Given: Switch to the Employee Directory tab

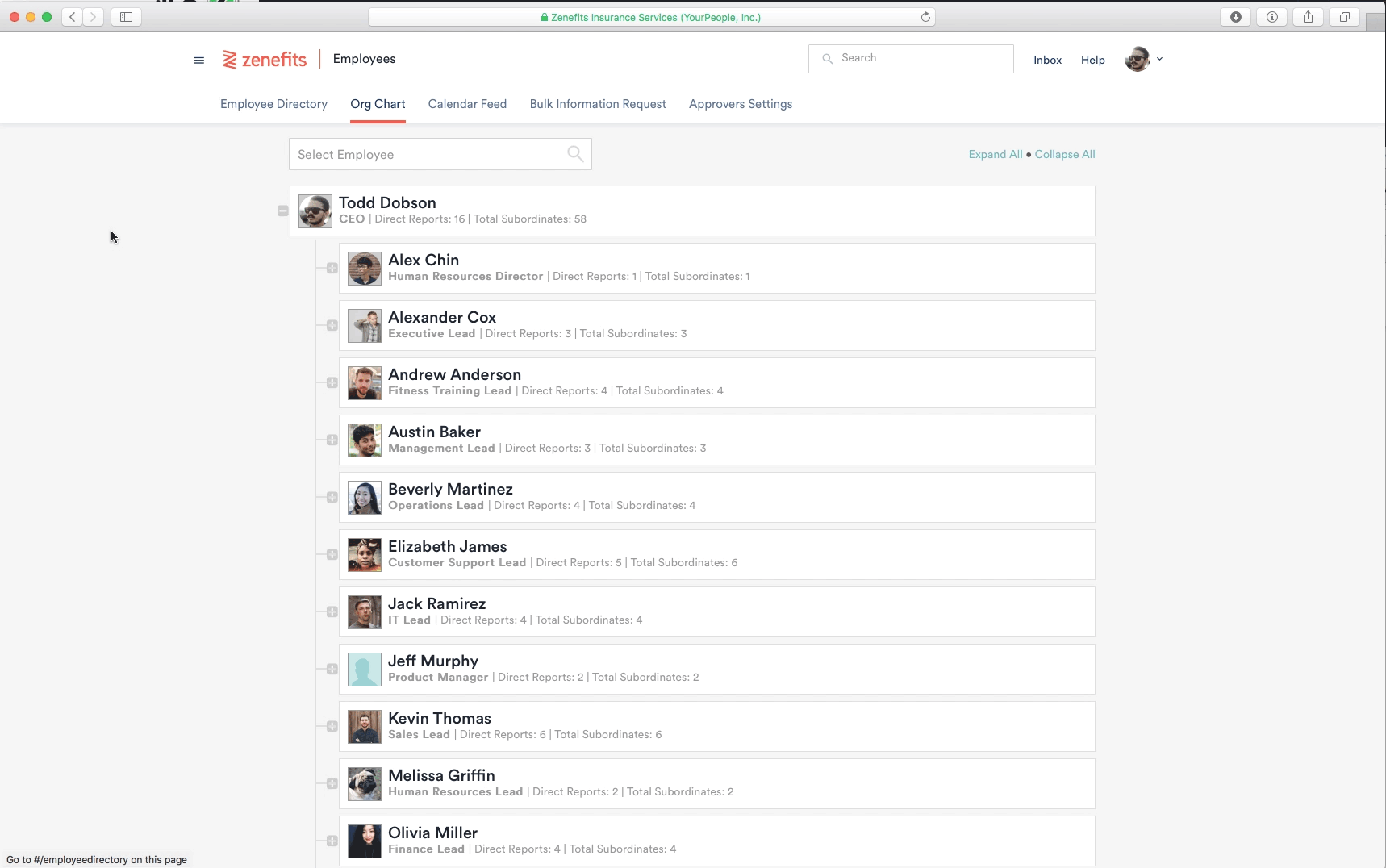Looking at the screenshot, I should pos(273,104).
